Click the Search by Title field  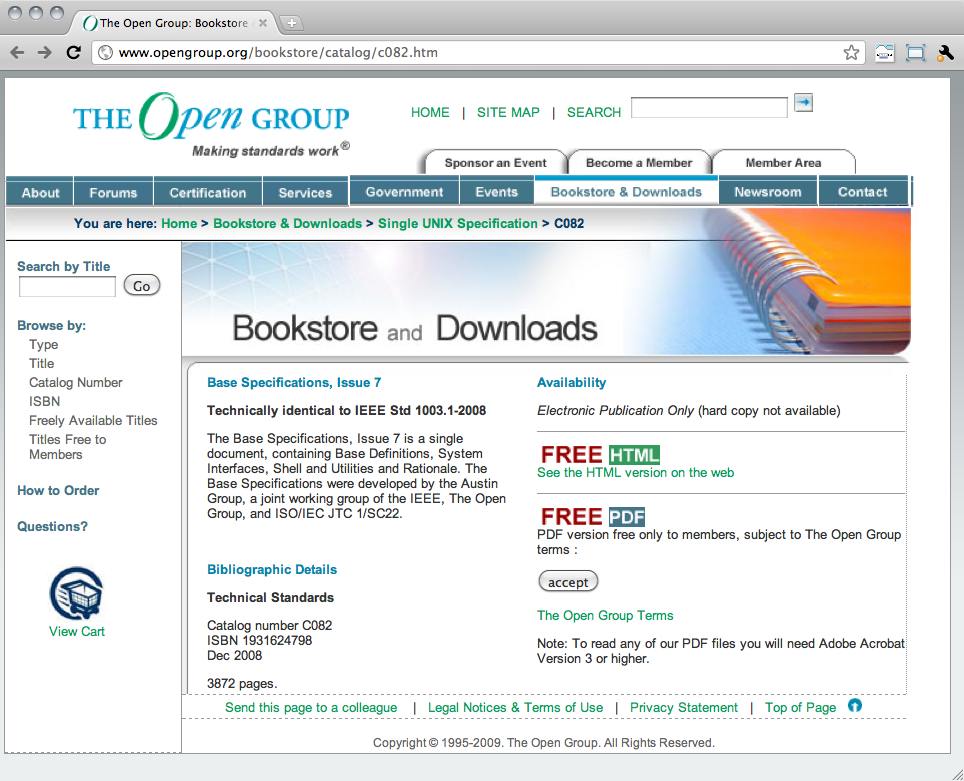[x=67, y=287]
